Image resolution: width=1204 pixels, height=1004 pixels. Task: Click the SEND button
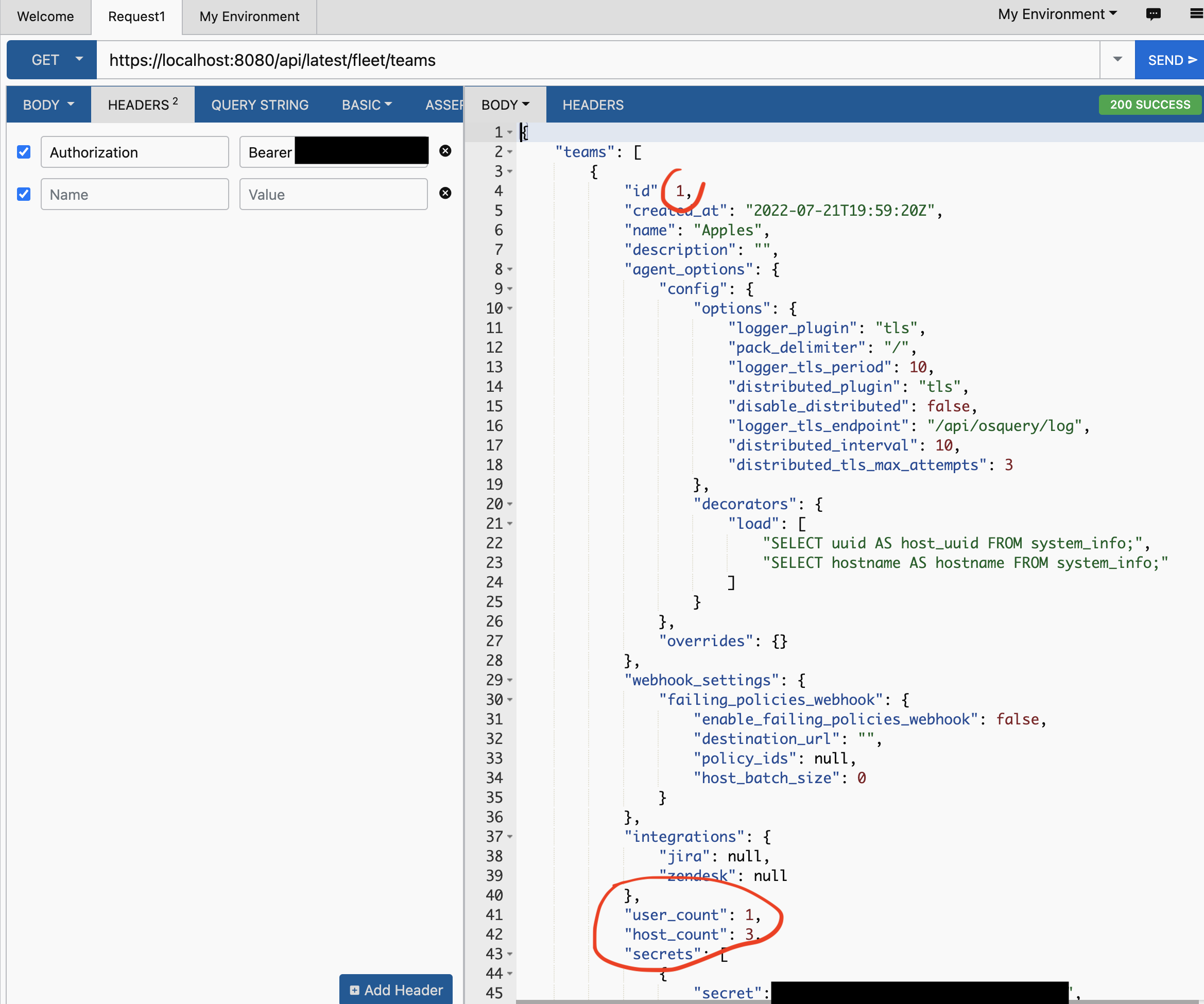(1169, 59)
